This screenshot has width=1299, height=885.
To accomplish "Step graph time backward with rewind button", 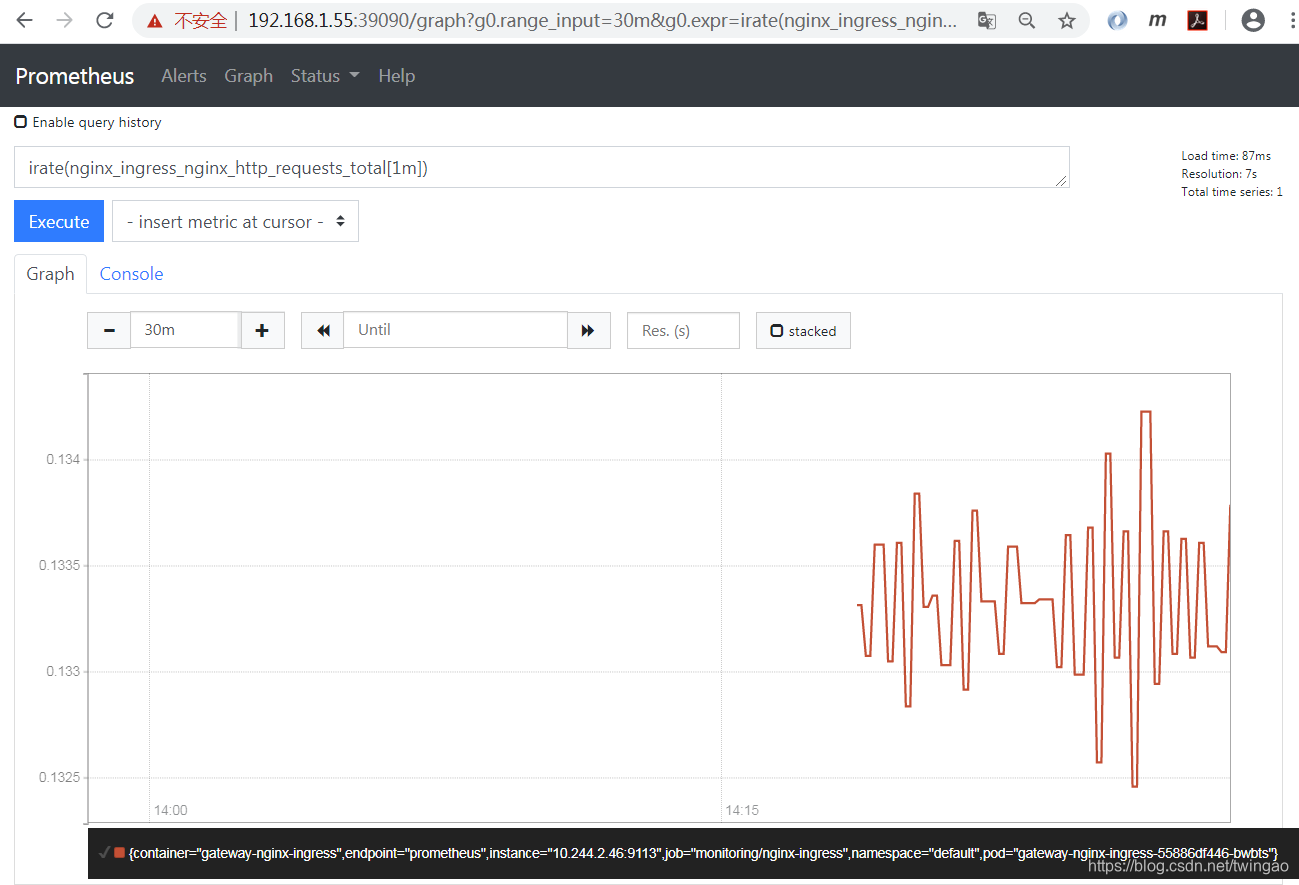I will [323, 330].
